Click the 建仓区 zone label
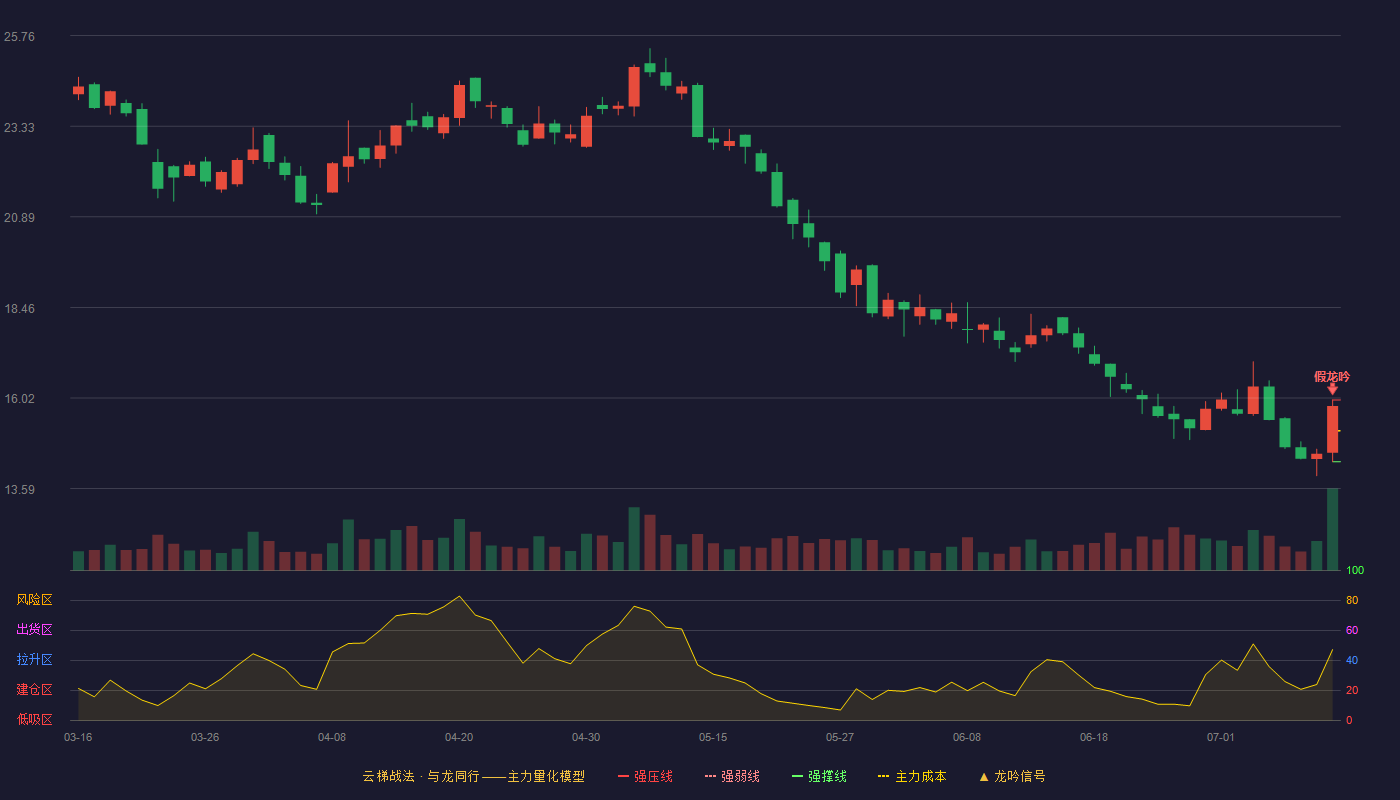 pyautogui.click(x=34, y=690)
